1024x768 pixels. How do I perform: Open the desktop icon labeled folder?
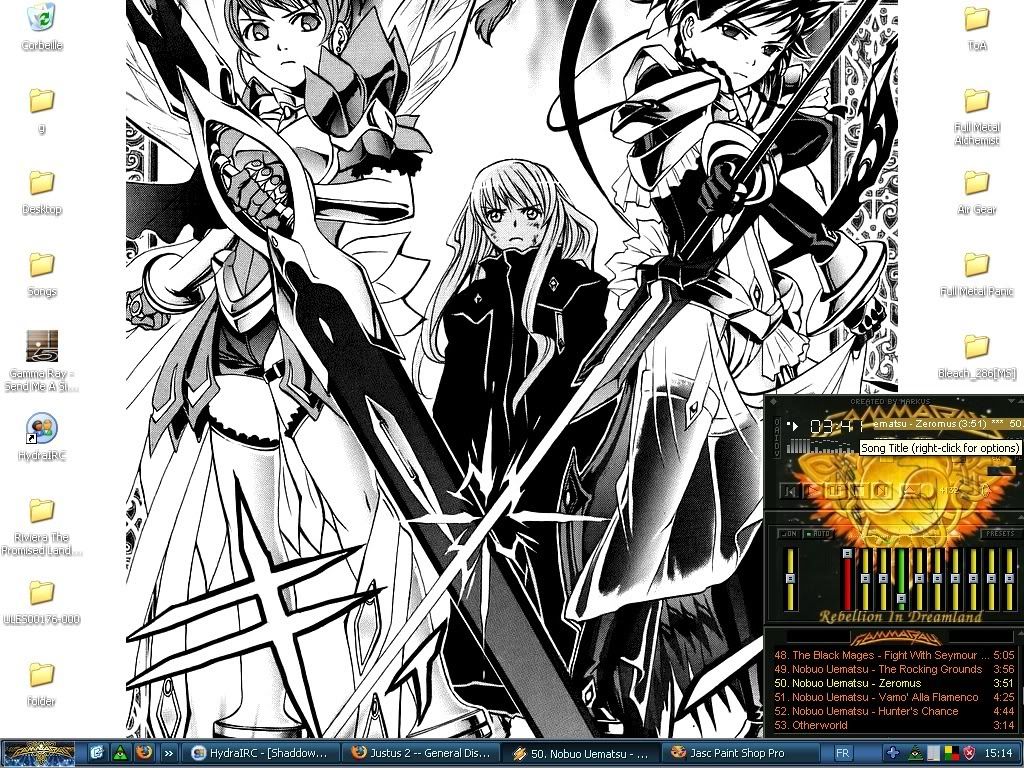click(x=41, y=684)
